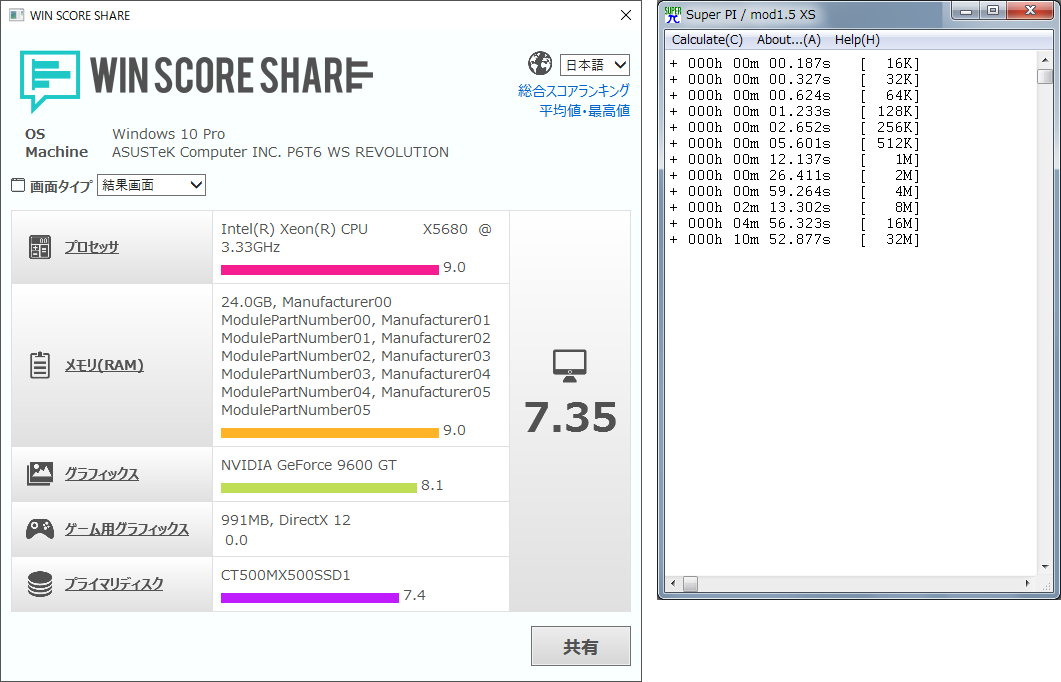Viewport: 1061px width, 682px height.
Task: Open the グラフィックス link
Action: [101, 474]
